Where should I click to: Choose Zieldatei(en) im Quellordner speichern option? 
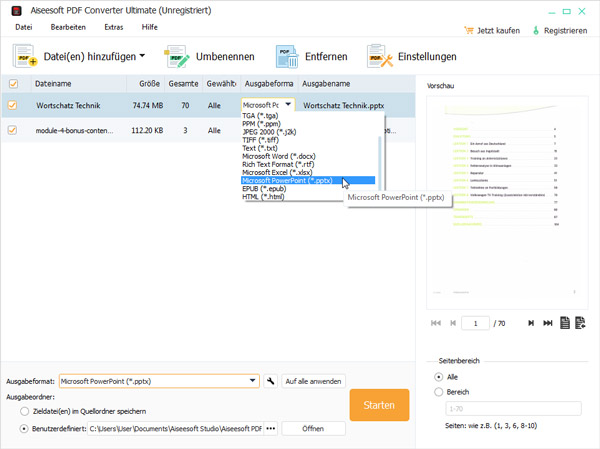[x=25, y=411]
